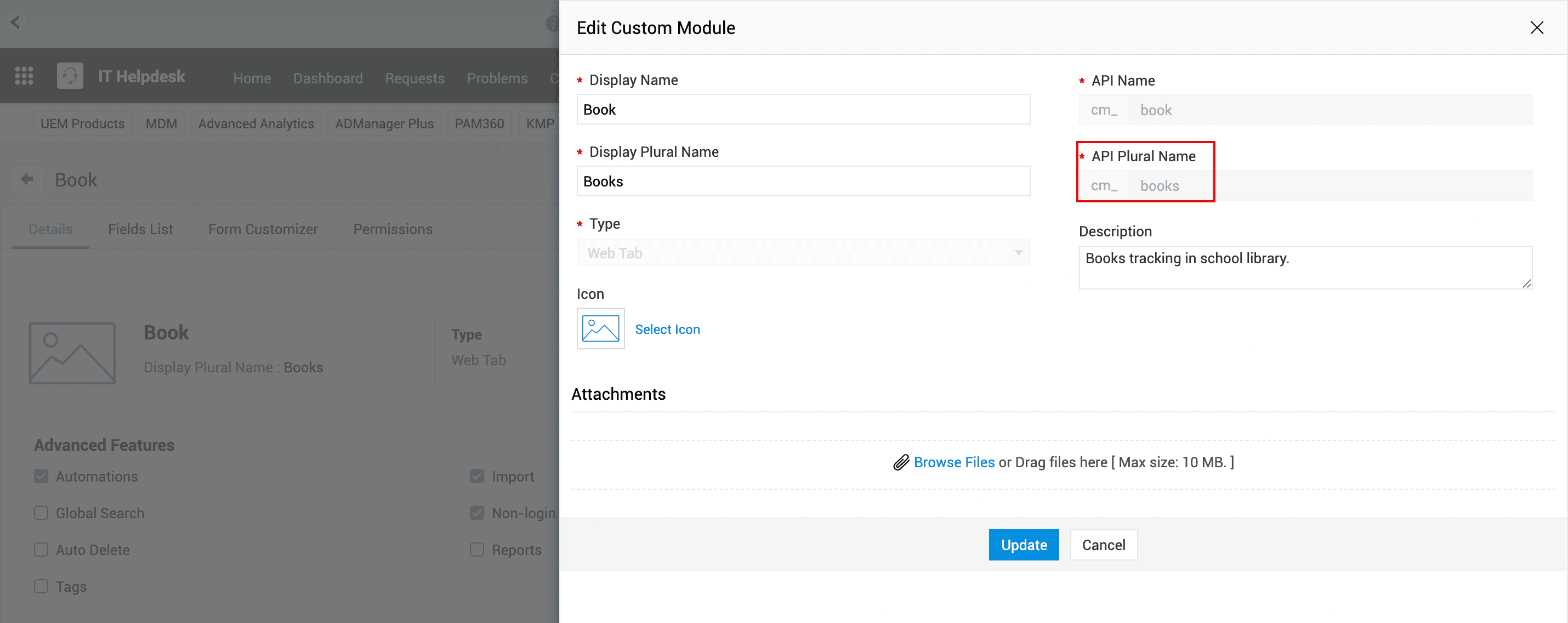This screenshot has width=1568, height=623.
Task: Click the back arrow beside Book title
Action: (x=27, y=180)
